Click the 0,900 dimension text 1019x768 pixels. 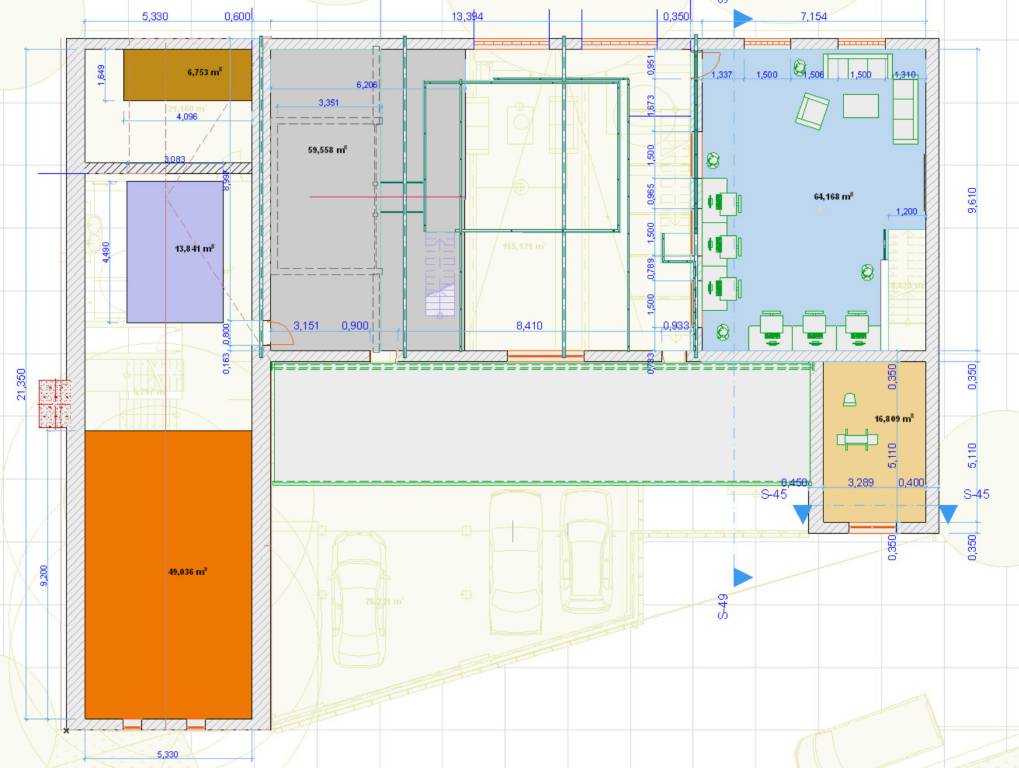(x=355, y=326)
